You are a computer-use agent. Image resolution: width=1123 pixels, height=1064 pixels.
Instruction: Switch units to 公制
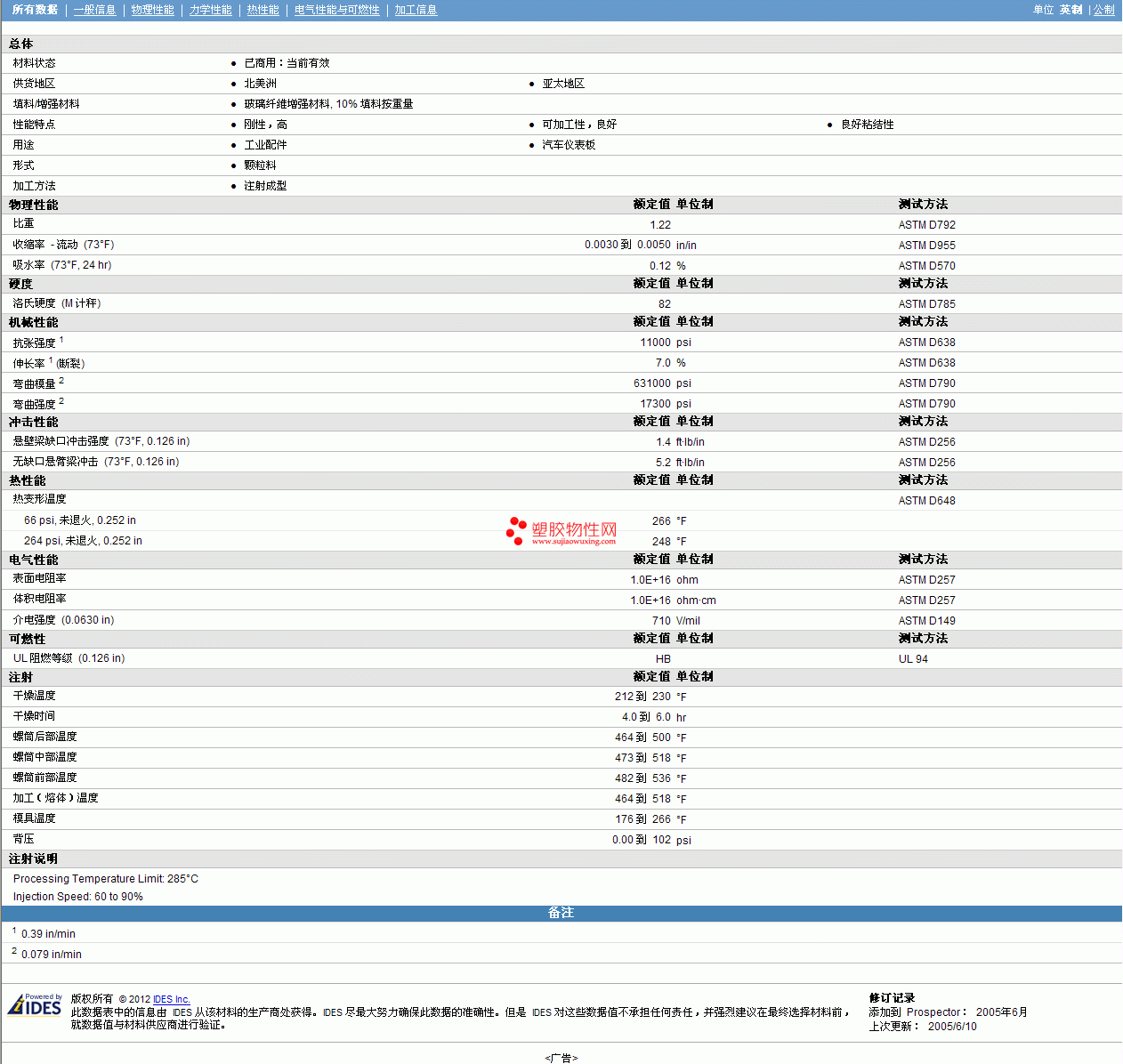coord(1103,10)
